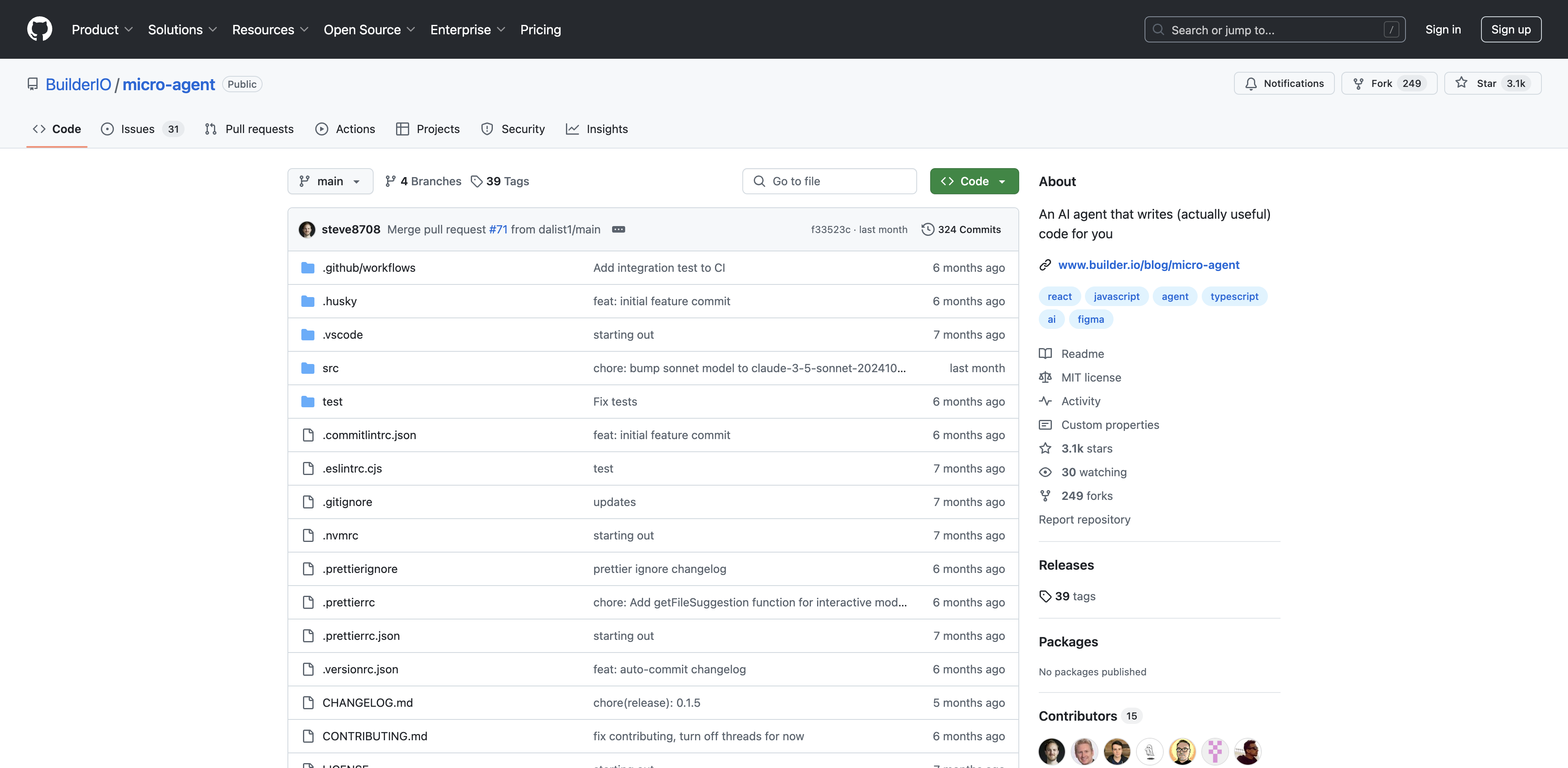
Task: Open the .github/workflows folder icon
Action: pos(308,268)
